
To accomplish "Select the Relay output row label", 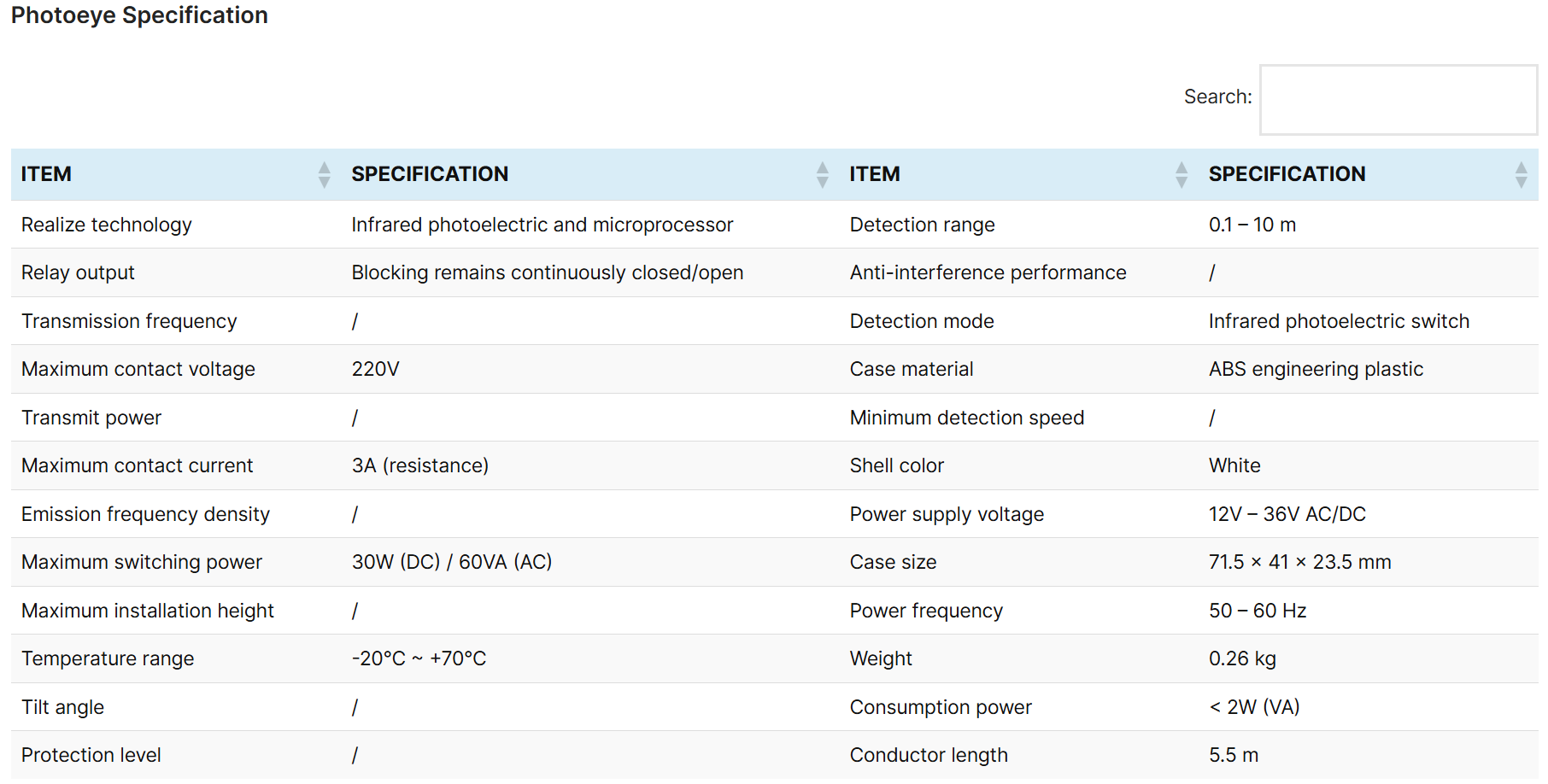I will tap(78, 272).
